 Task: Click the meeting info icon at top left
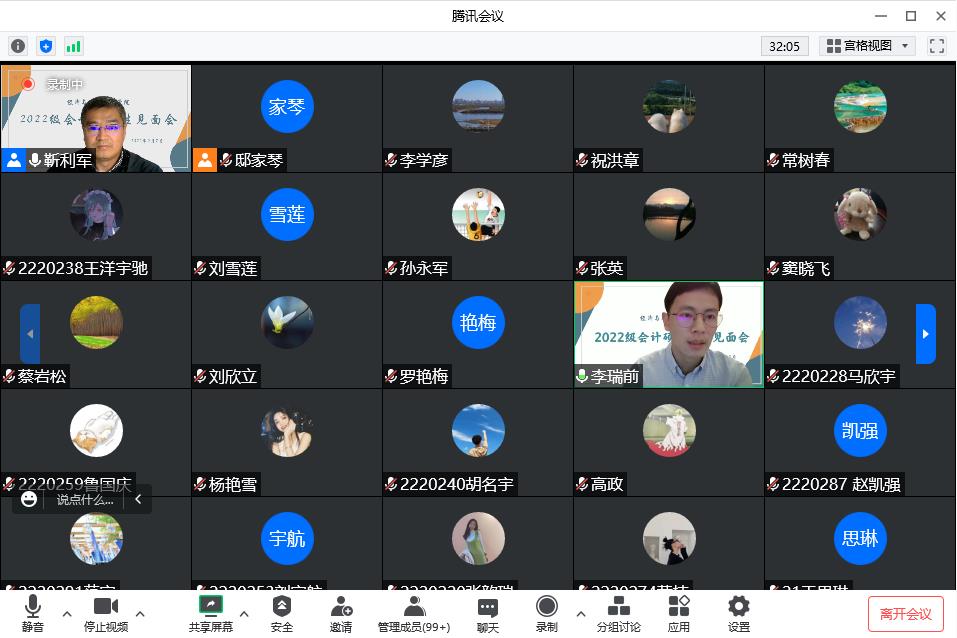click(18, 46)
